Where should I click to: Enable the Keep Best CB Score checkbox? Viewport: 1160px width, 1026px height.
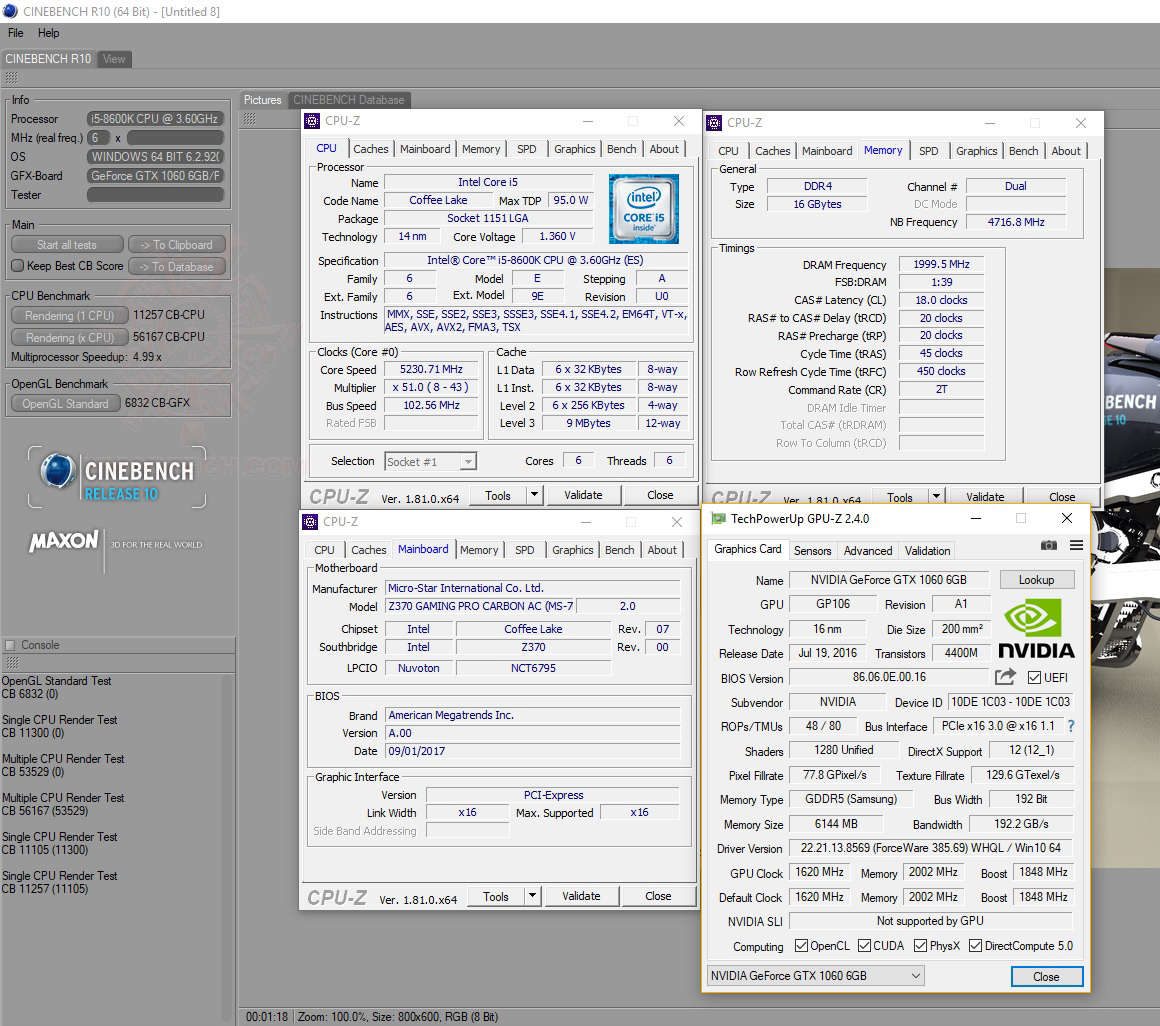click(x=15, y=266)
